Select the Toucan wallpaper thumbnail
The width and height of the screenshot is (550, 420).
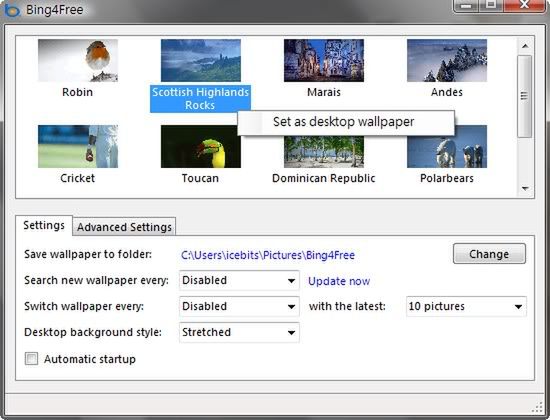click(201, 146)
